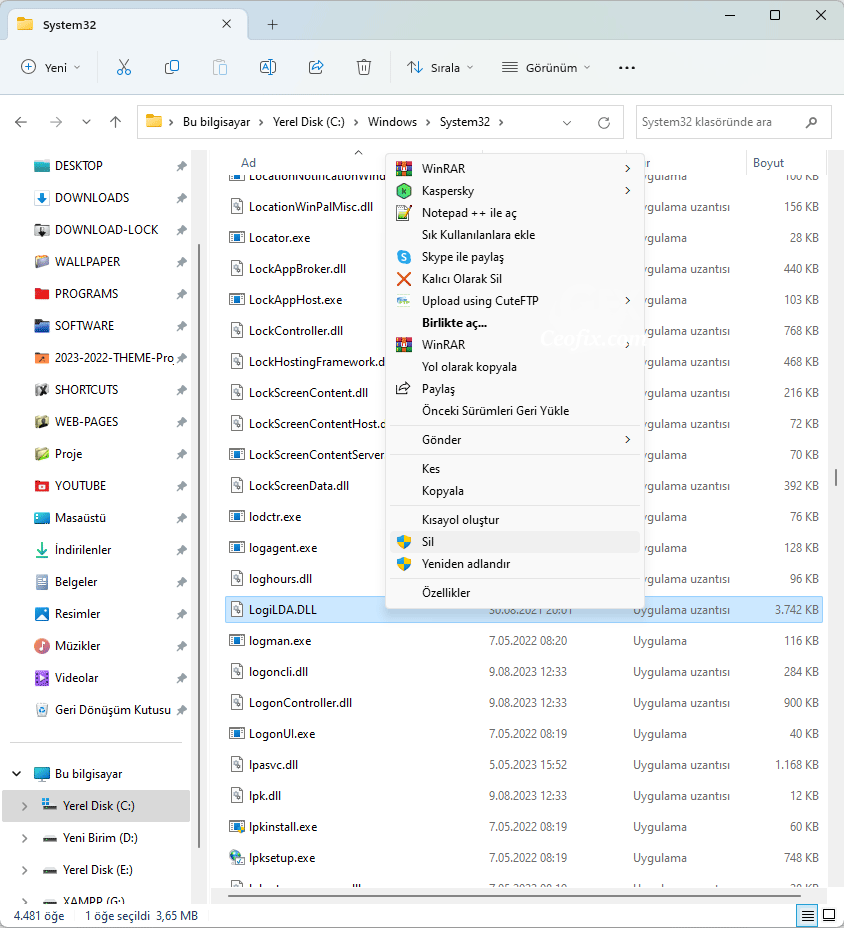Choose Kopyala in context menu
The width and height of the screenshot is (844, 928).
(515, 491)
